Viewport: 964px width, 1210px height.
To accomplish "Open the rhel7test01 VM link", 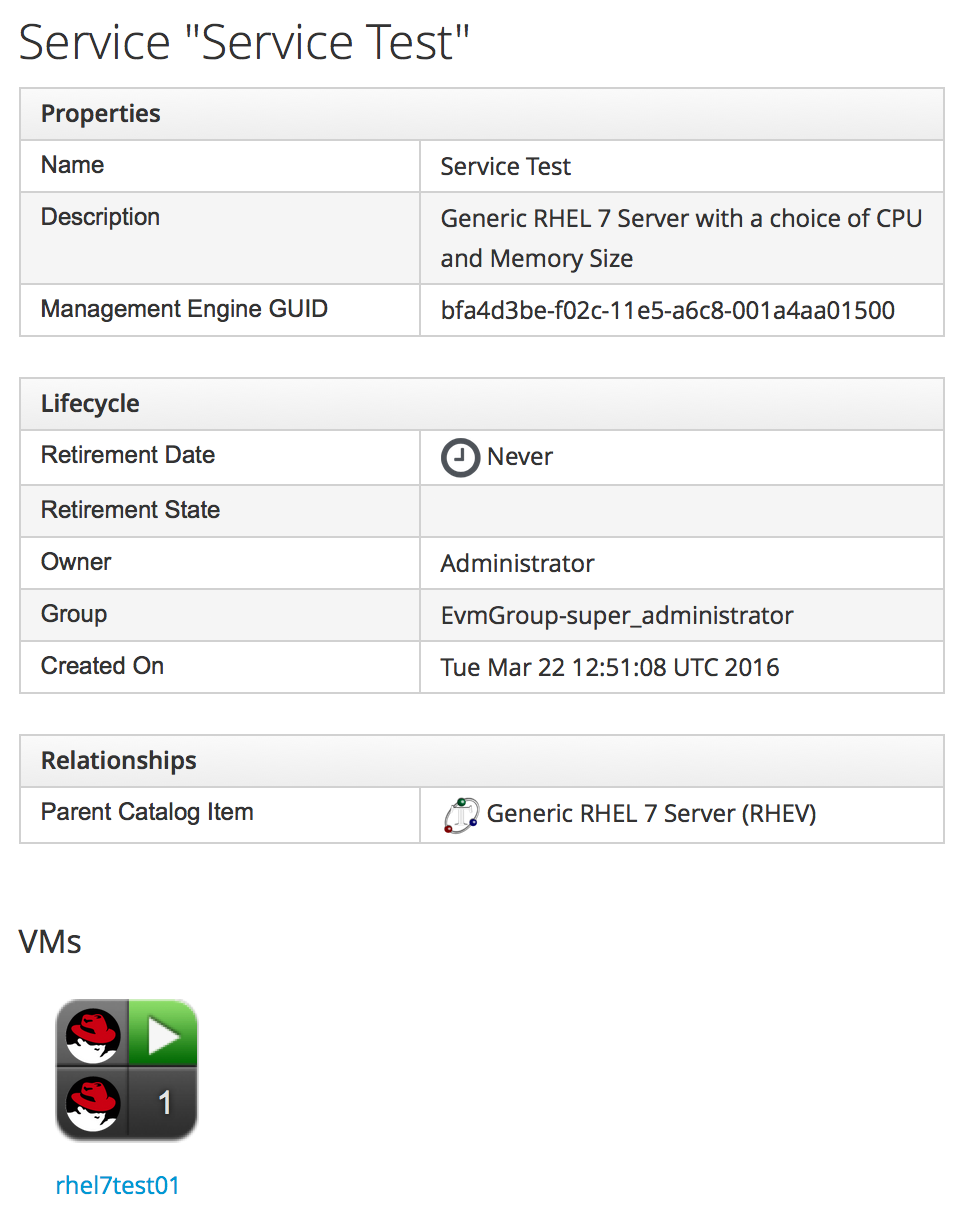I will point(117,1186).
